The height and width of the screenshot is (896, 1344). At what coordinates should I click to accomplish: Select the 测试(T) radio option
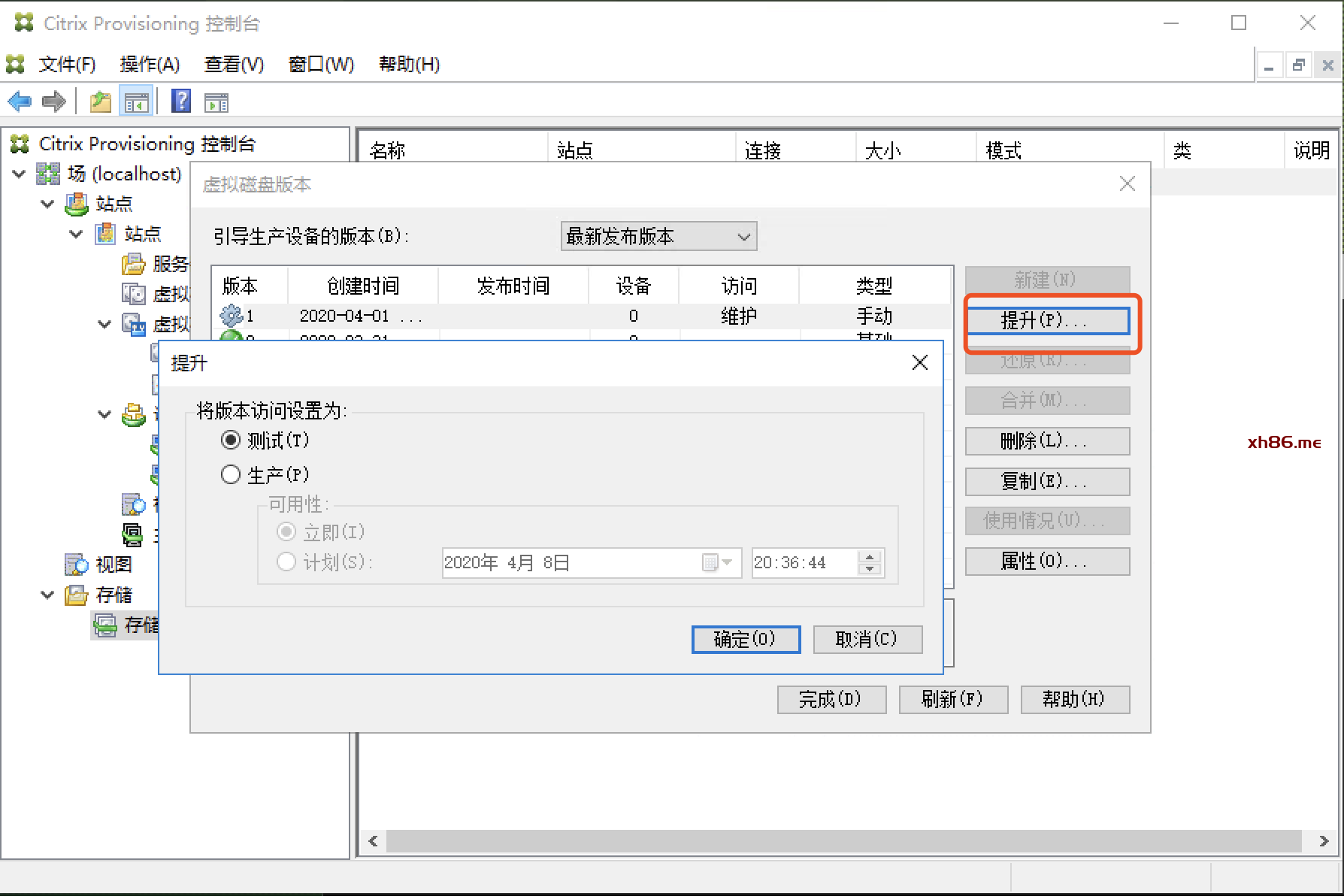[x=231, y=440]
